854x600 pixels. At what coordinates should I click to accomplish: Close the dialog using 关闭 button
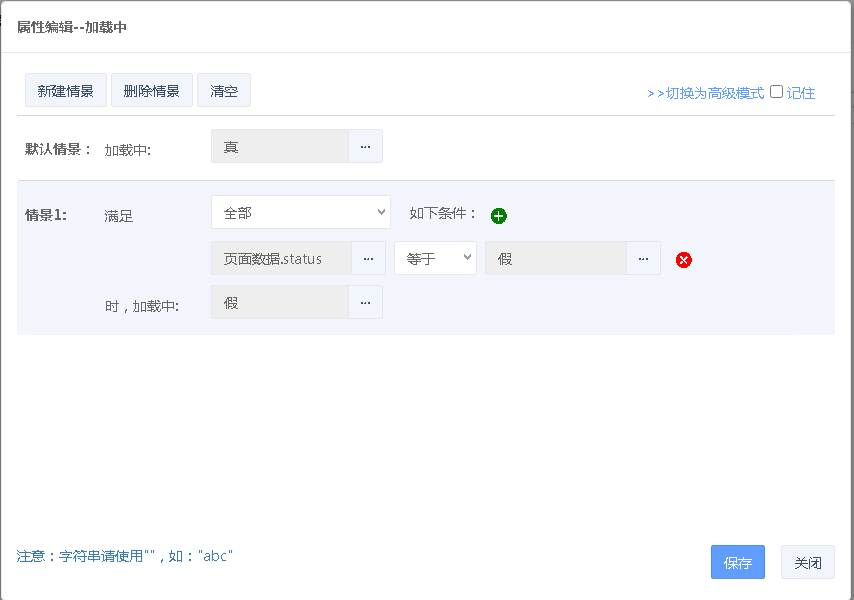click(x=808, y=562)
